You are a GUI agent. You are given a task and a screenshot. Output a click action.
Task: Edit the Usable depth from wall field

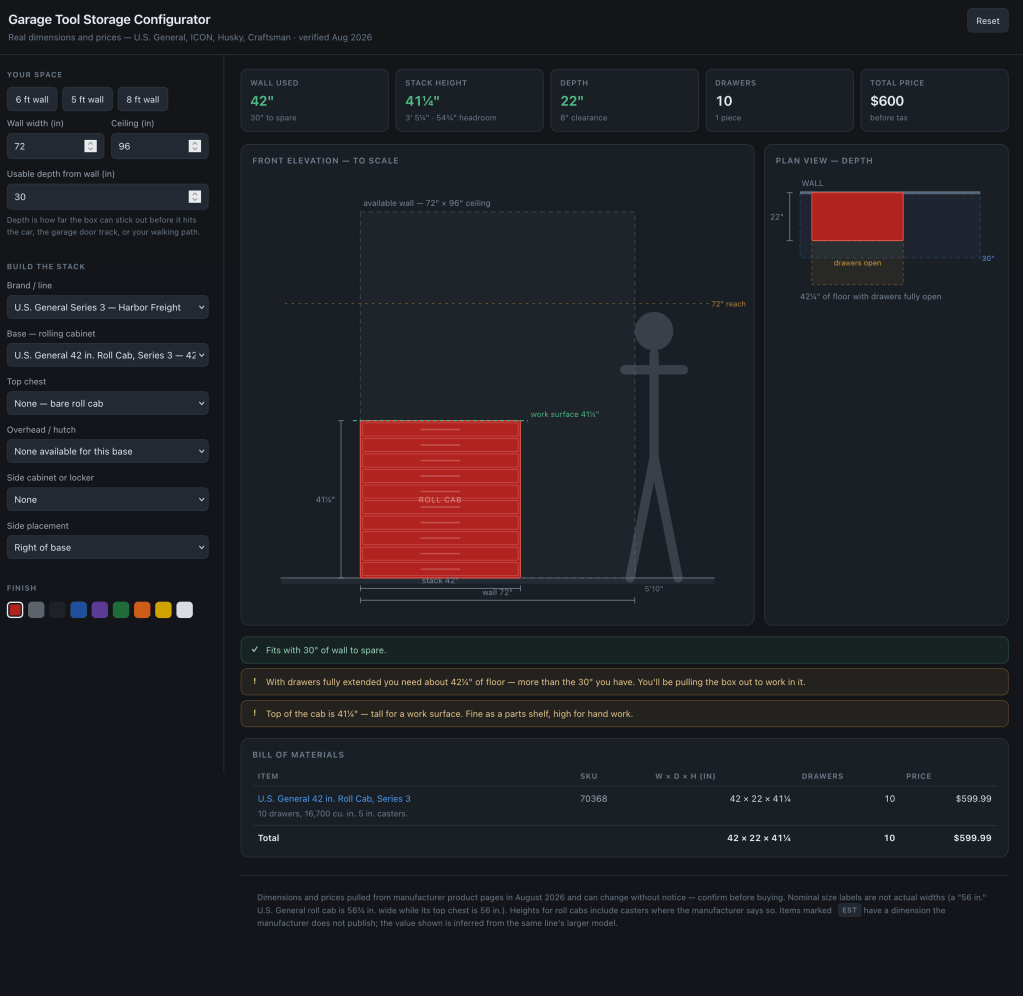[x=108, y=196]
